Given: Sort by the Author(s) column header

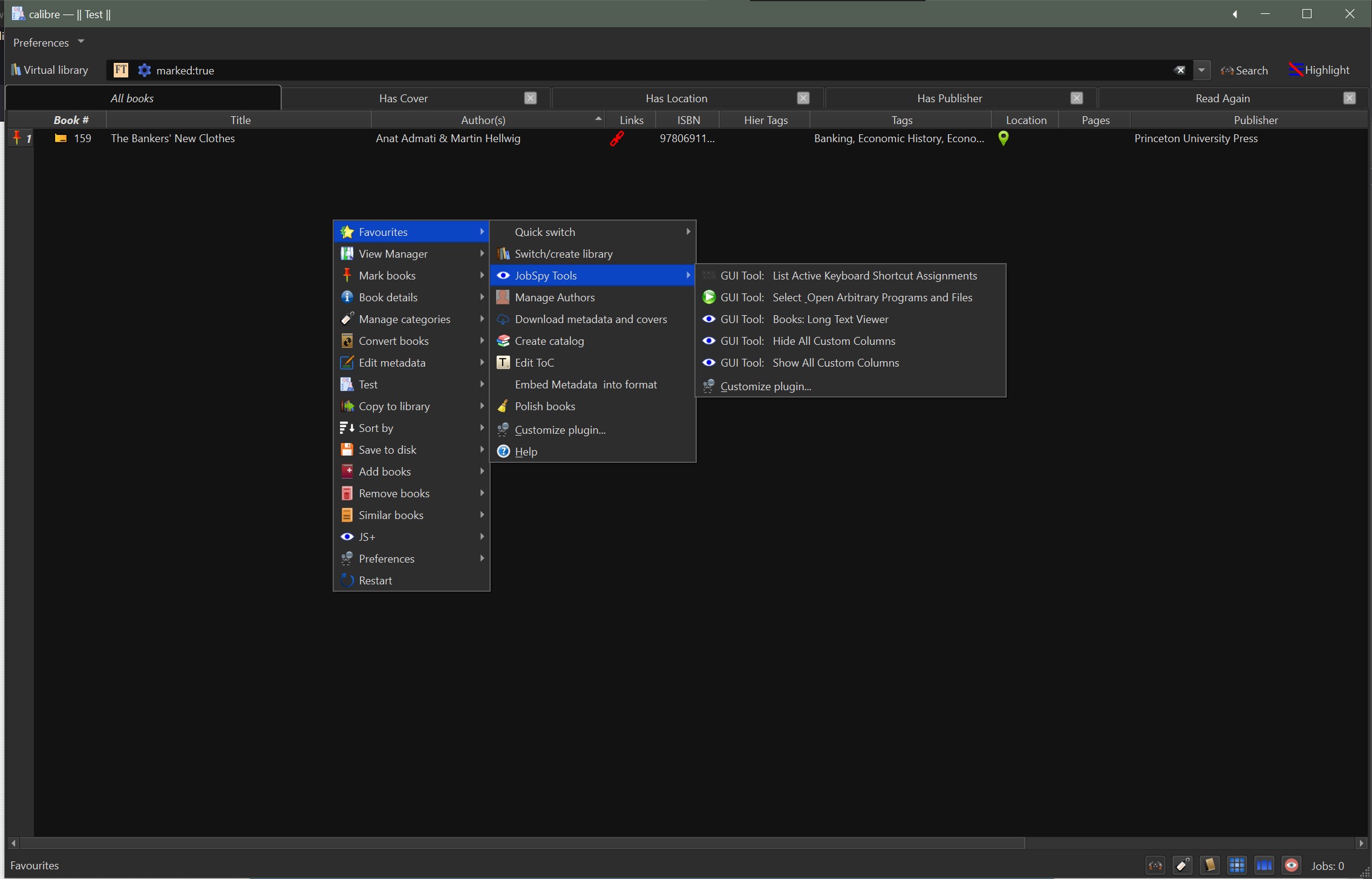Looking at the screenshot, I should pos(488,120).
